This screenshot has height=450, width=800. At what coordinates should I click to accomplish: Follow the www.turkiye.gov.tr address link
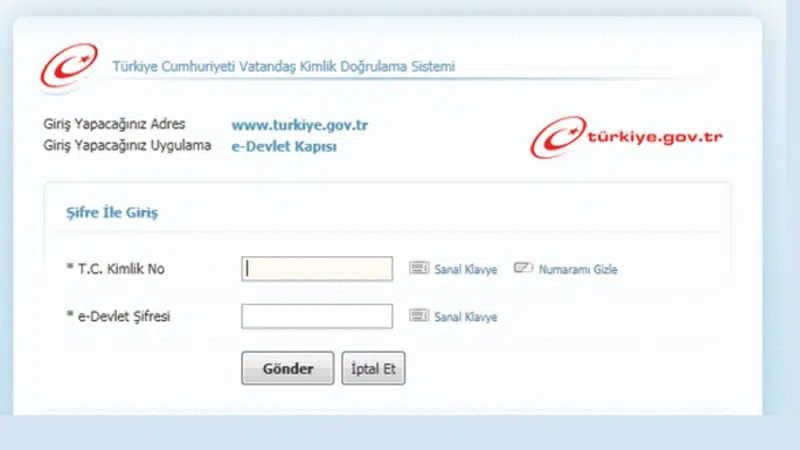tap(300, 126)
